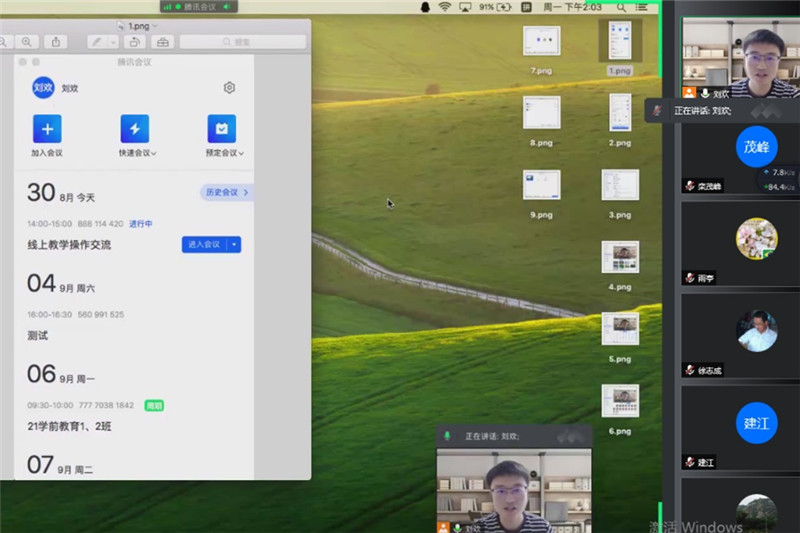The width and height of the screenshot is (800, 533).
Task: Expand the 快速会议 dropdown chevron
Action: pos(153,154)
